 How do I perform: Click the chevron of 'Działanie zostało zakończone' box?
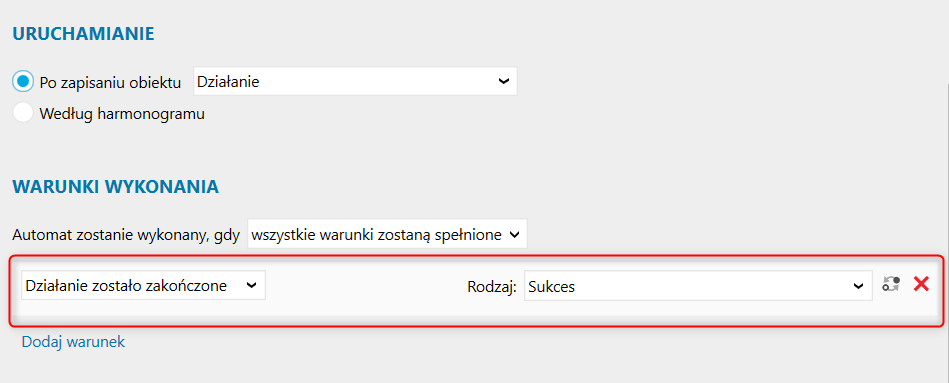coord(251,286)
